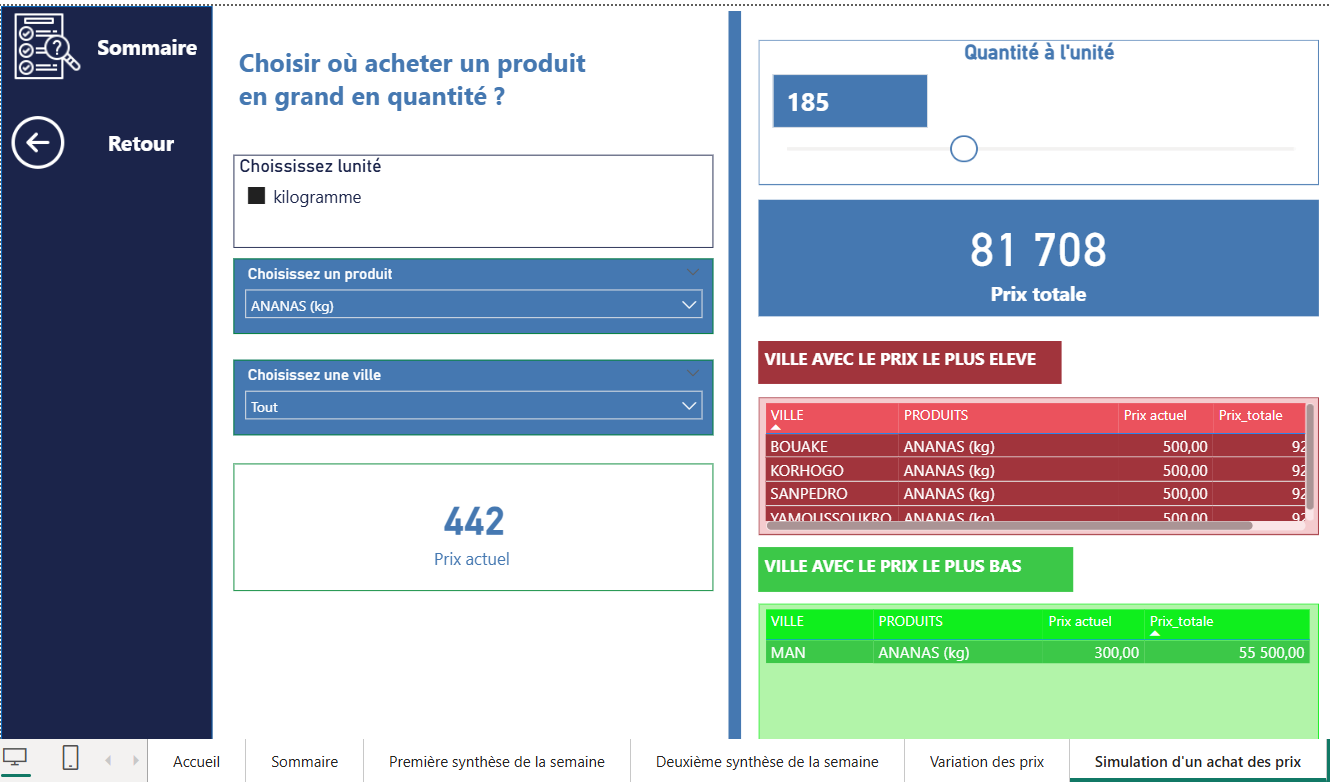Switch to mobile layout view icon

pyautogui.click(x=71, y=758)
